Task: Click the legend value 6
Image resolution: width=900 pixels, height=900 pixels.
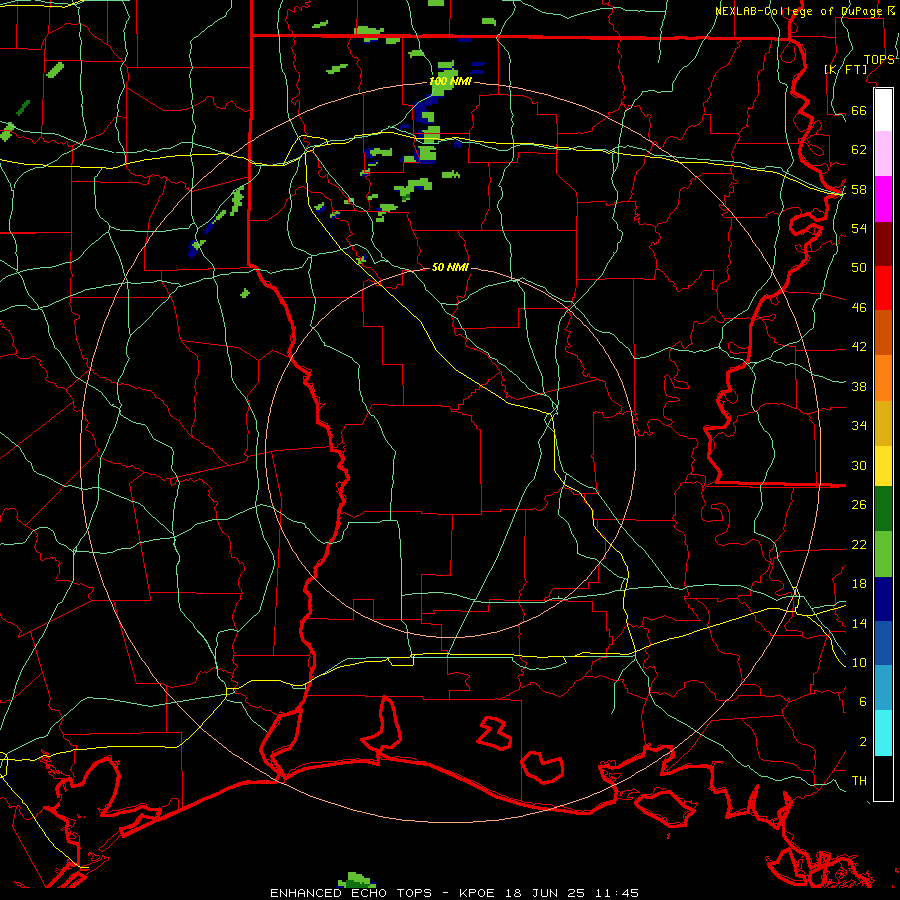Action: click(863, 702)
